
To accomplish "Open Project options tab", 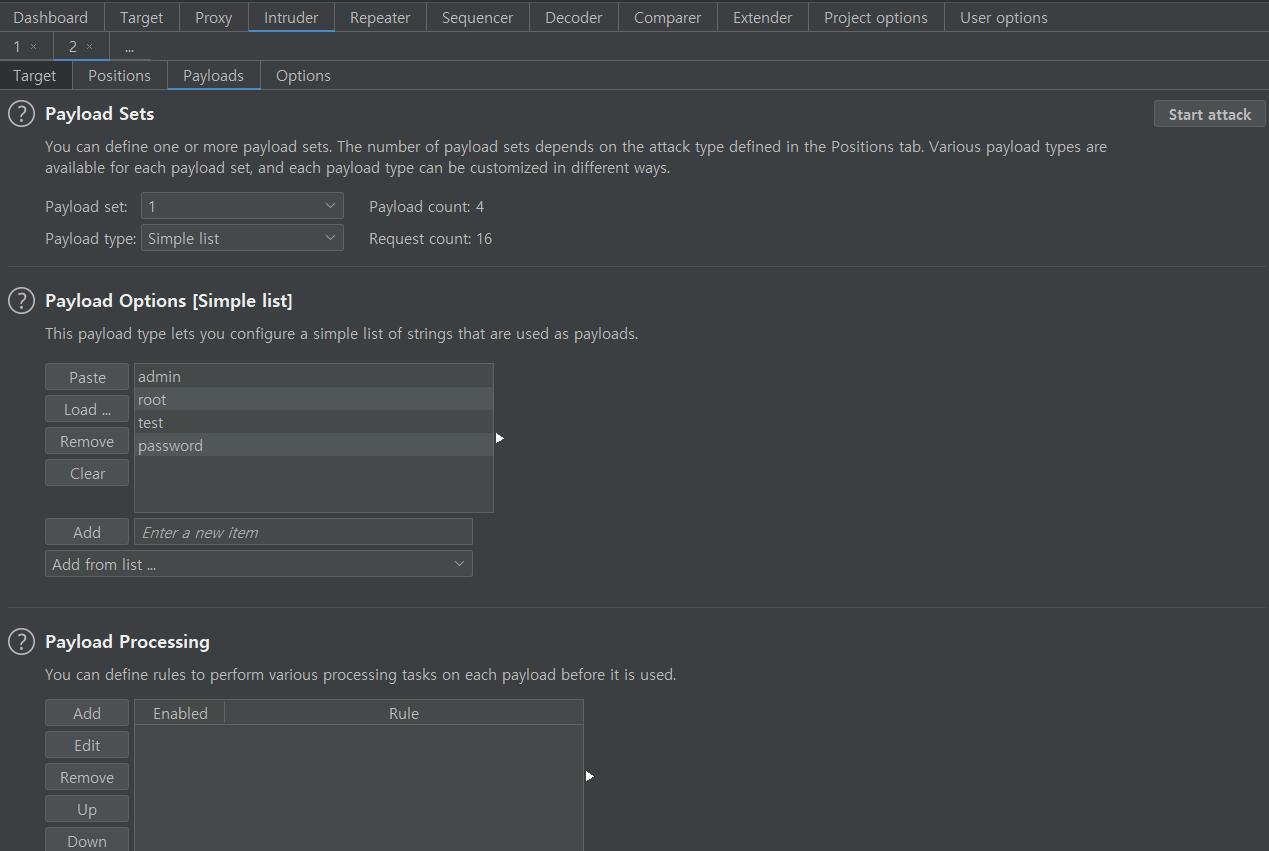I will [876, 17].
